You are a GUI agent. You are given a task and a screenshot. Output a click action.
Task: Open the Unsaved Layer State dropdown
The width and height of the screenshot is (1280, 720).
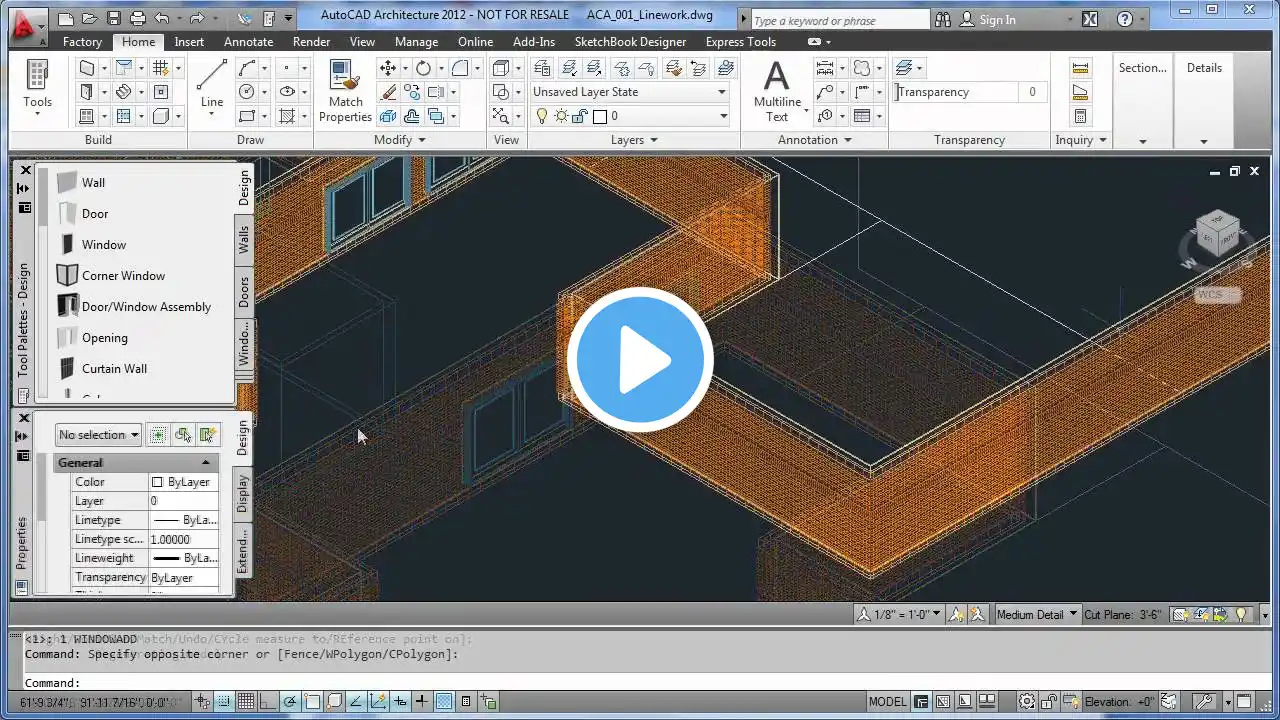pos(629,92)
